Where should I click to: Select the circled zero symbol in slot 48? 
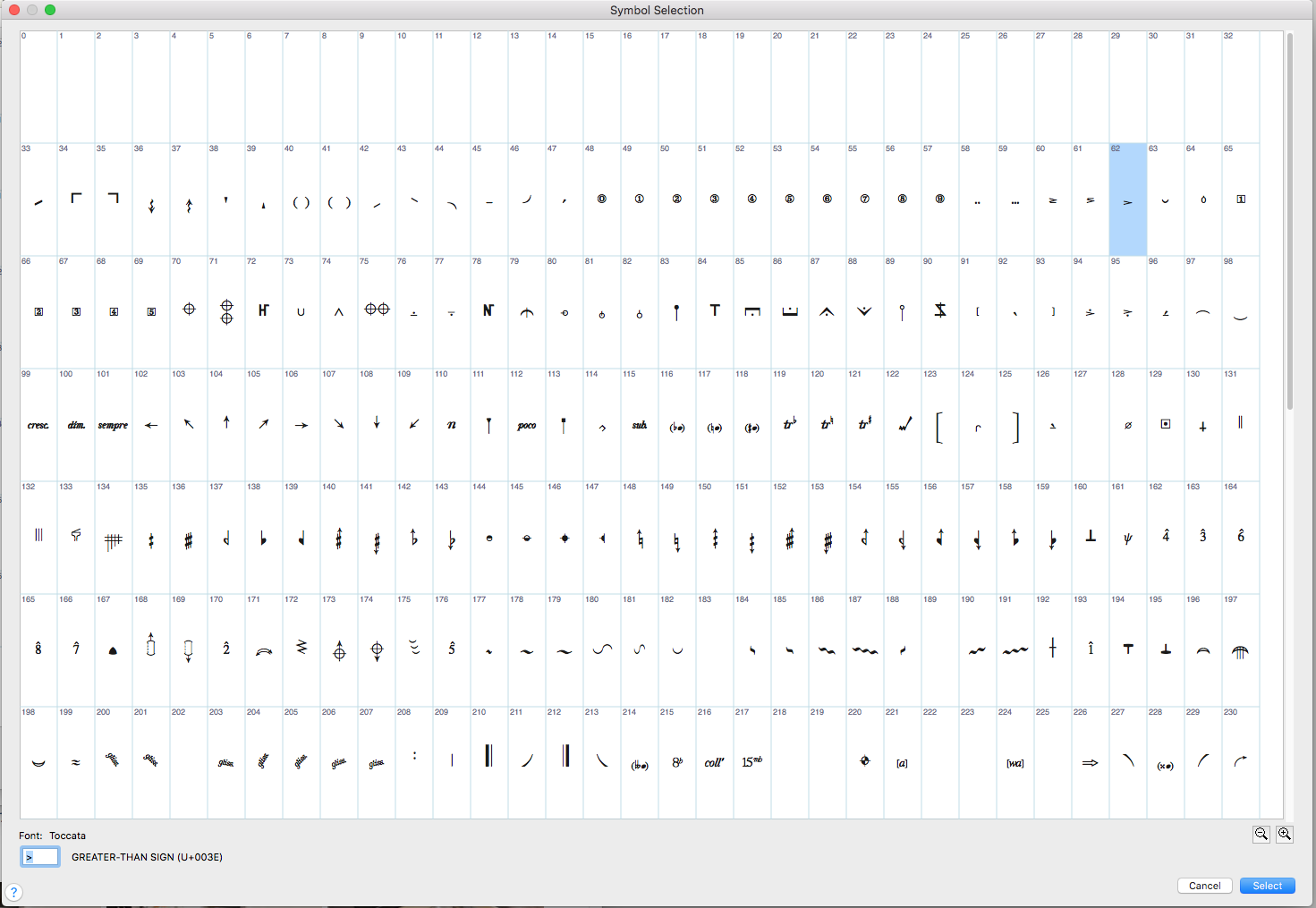pos(602,199)
